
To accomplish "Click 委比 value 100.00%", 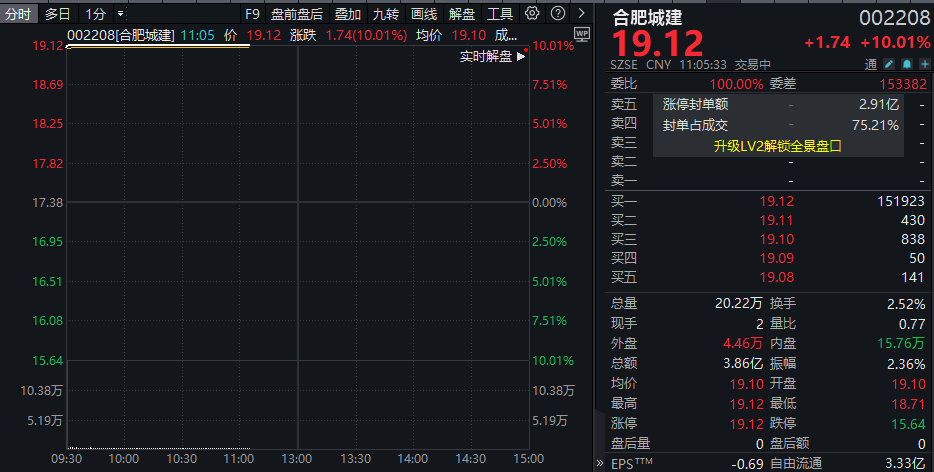I will (x=736, y=84).
